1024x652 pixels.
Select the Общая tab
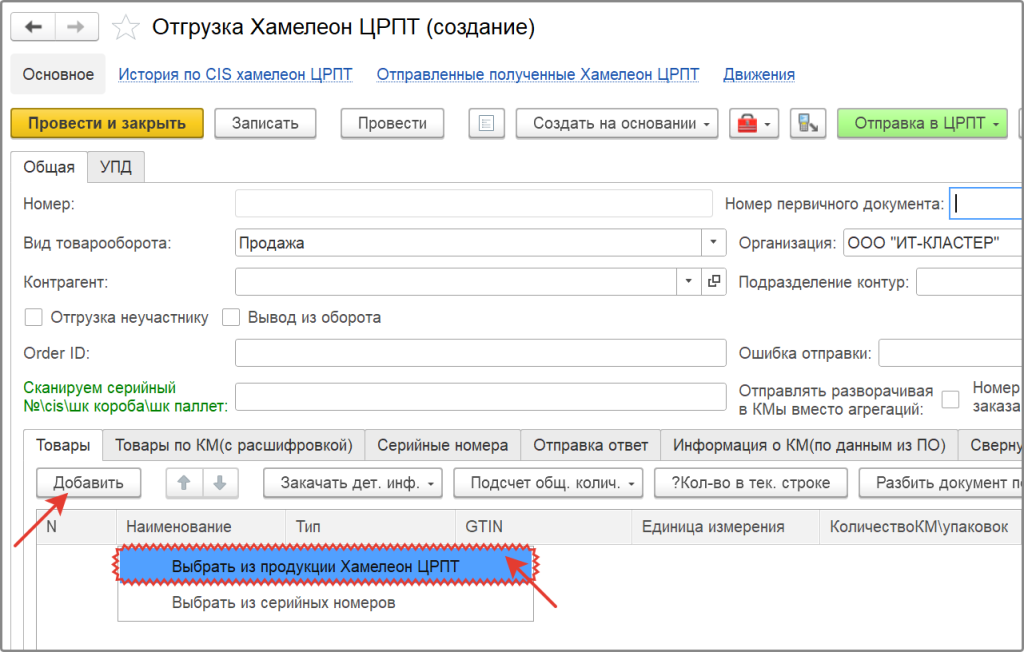point(49,167)
